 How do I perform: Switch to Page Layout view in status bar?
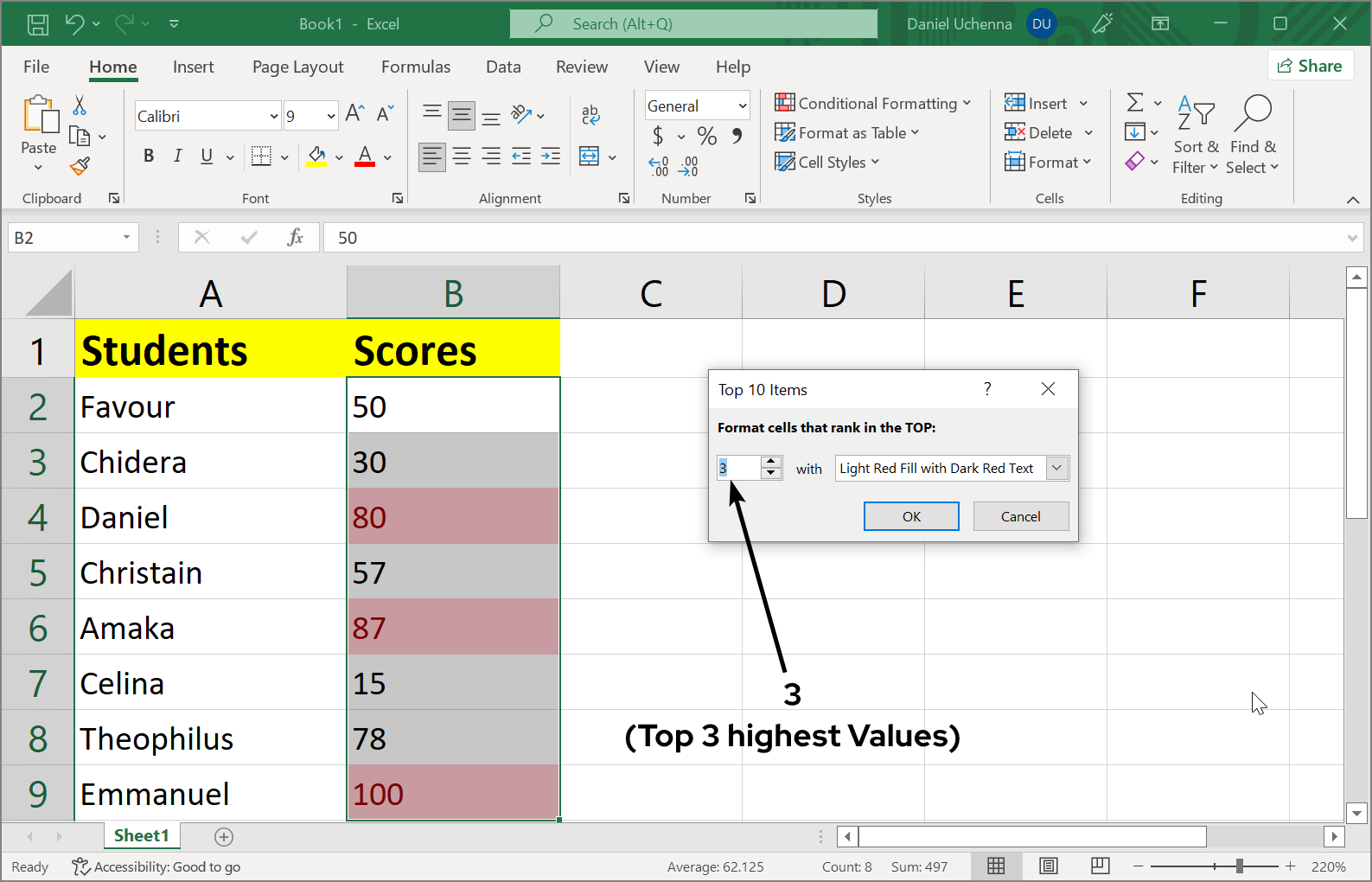click(x=1049, y=866)
